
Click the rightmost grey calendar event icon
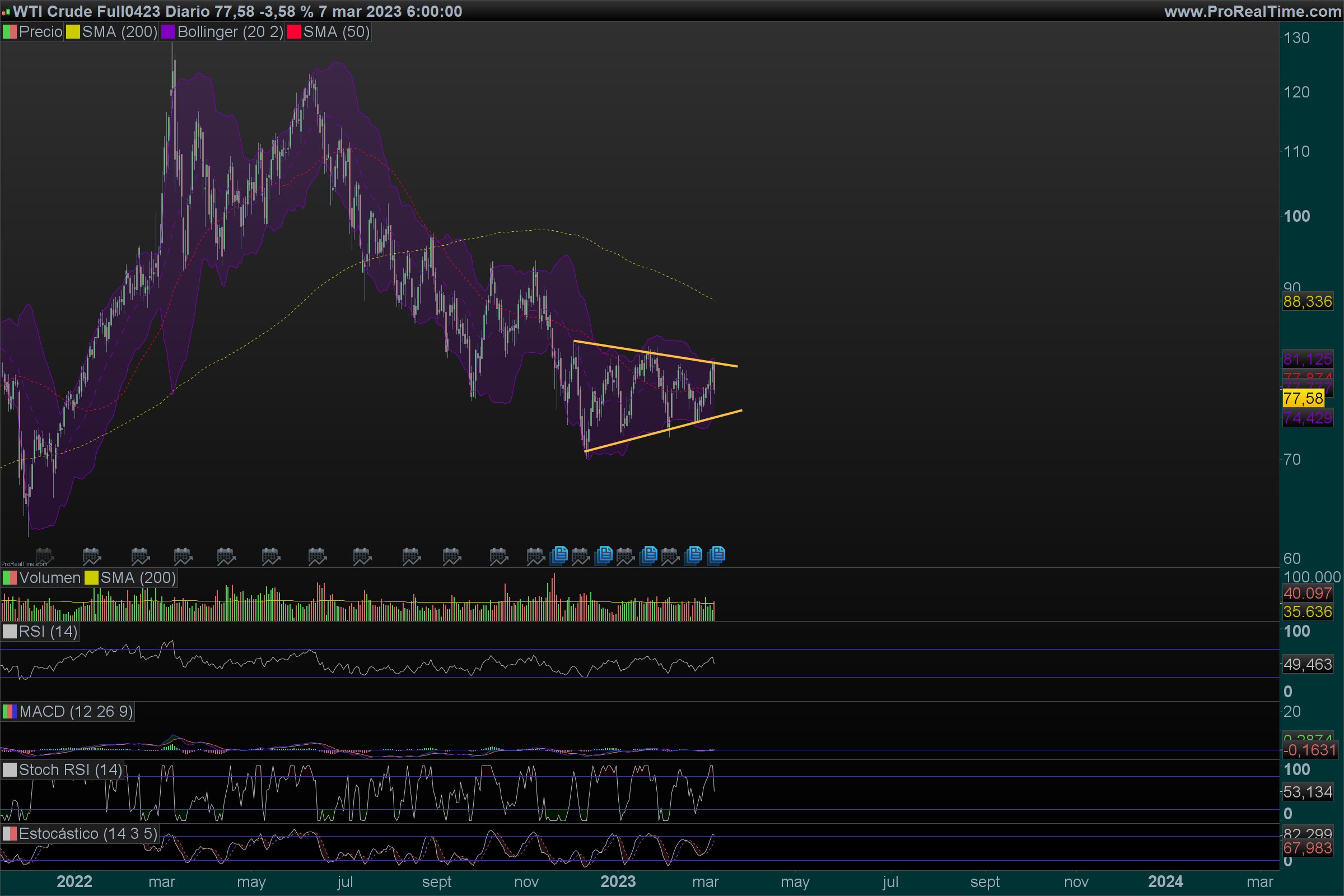pos(670,556)
